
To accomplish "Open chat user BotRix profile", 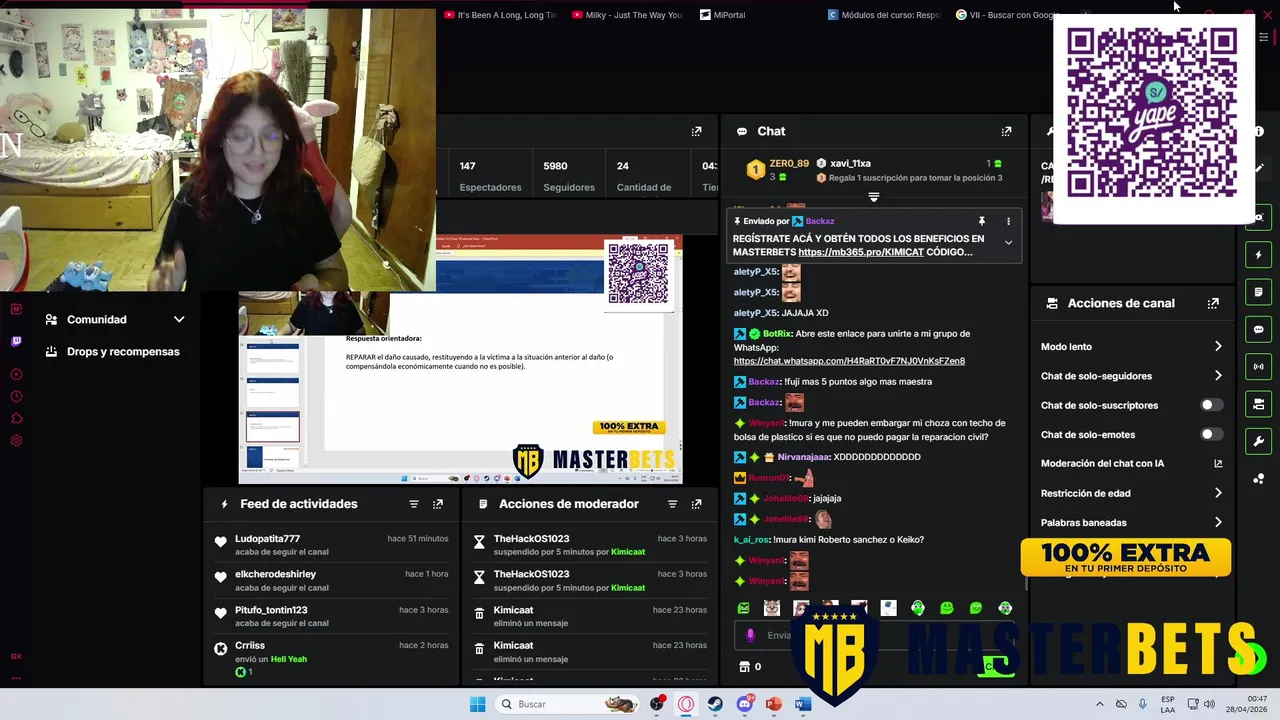I will 776,334.
